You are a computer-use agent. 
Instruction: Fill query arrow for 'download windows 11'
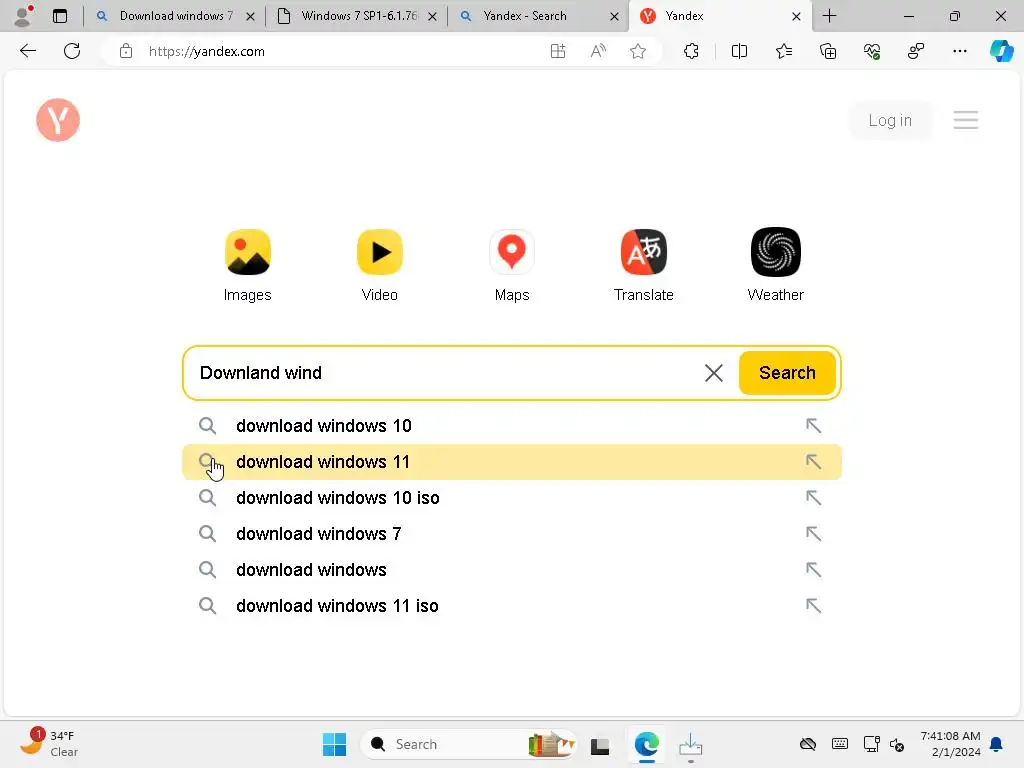click(x=813, y=462)
